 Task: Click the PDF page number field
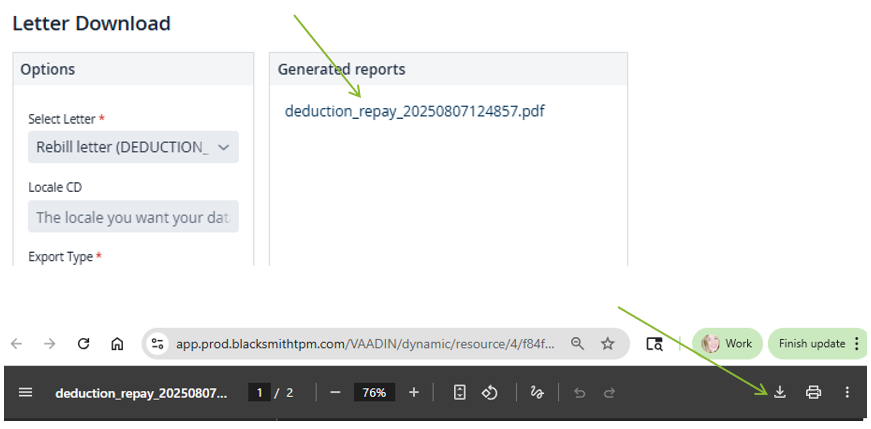260,392
